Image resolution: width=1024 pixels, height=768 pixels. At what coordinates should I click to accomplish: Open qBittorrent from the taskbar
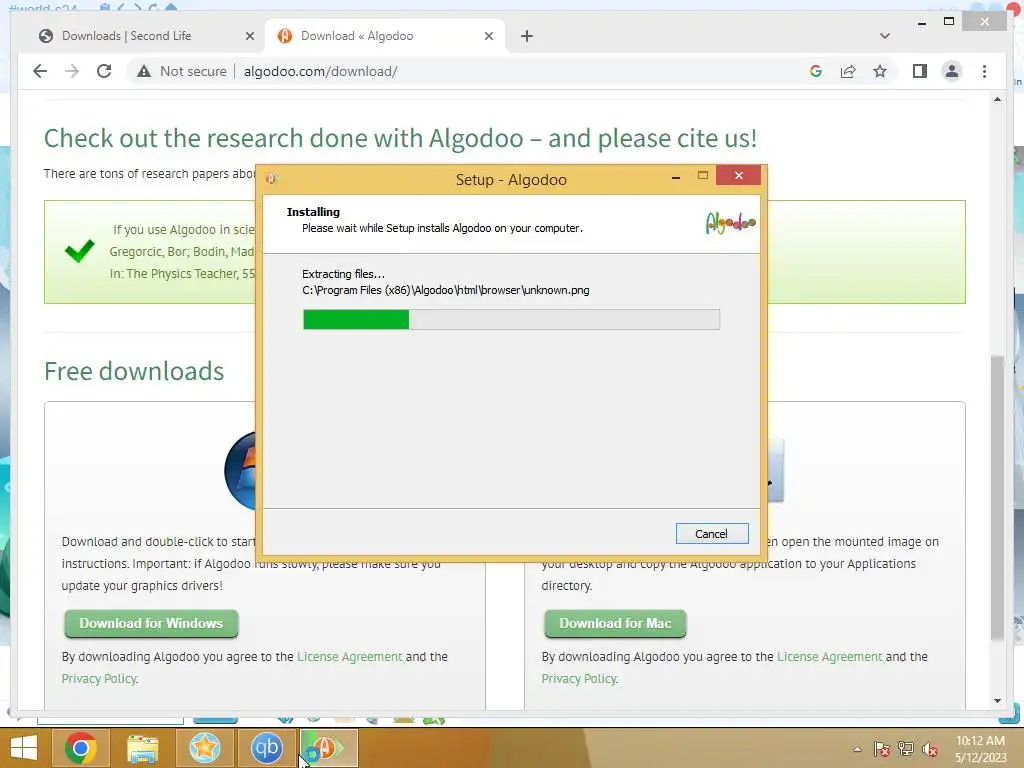tap(266, 748)
